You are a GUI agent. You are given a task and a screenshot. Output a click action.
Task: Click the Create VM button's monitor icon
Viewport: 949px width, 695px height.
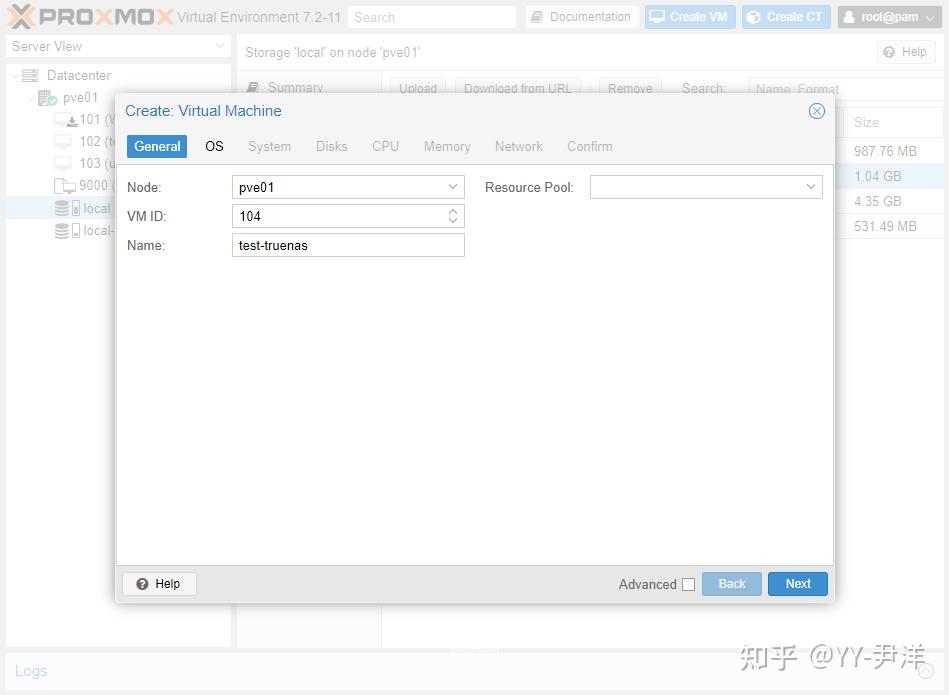(x=658, y=16)
